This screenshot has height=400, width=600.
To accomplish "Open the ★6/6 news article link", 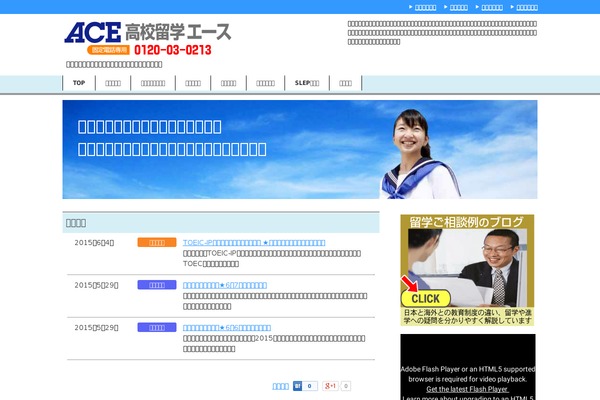I will pyautogui.click(x=227, y=328).
